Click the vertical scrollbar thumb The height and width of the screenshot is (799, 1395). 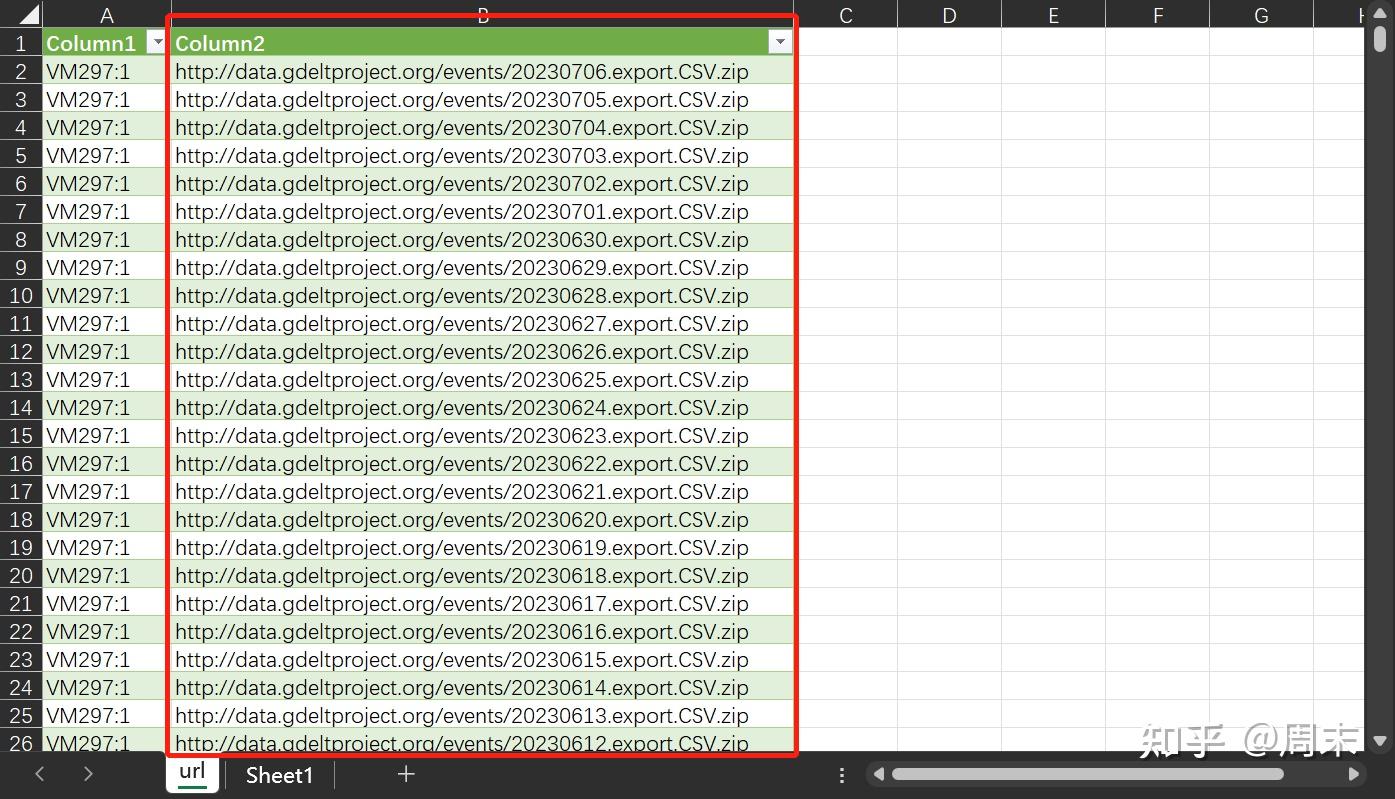(x=1380, y=38)
